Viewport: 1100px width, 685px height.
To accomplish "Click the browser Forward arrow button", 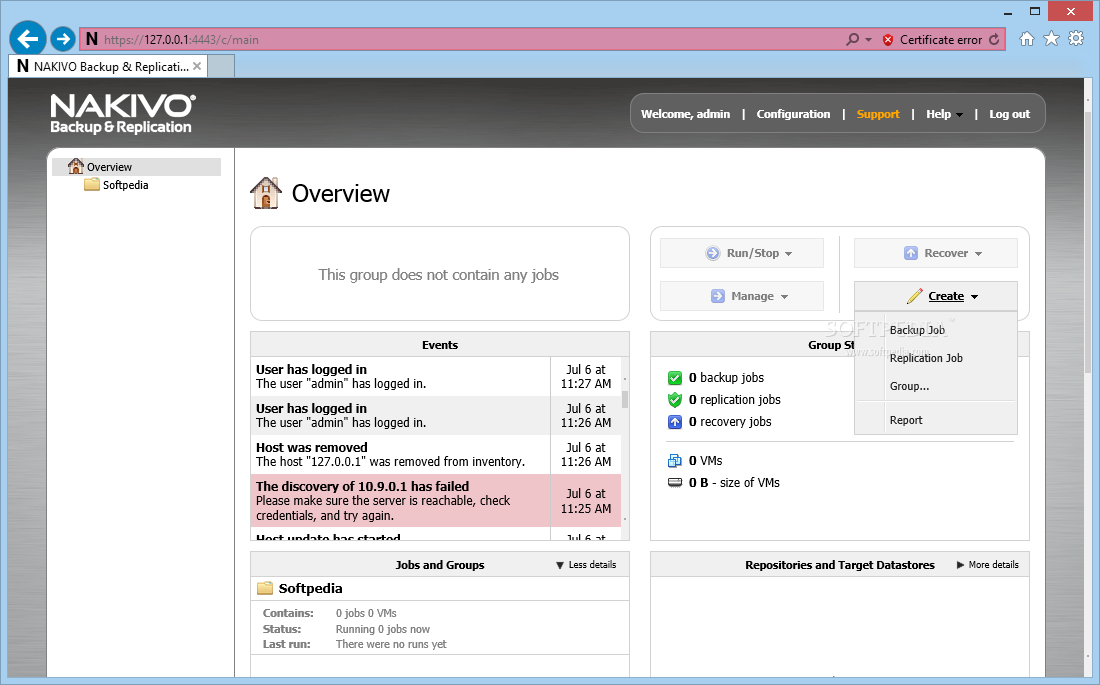I will coord(62,39).
